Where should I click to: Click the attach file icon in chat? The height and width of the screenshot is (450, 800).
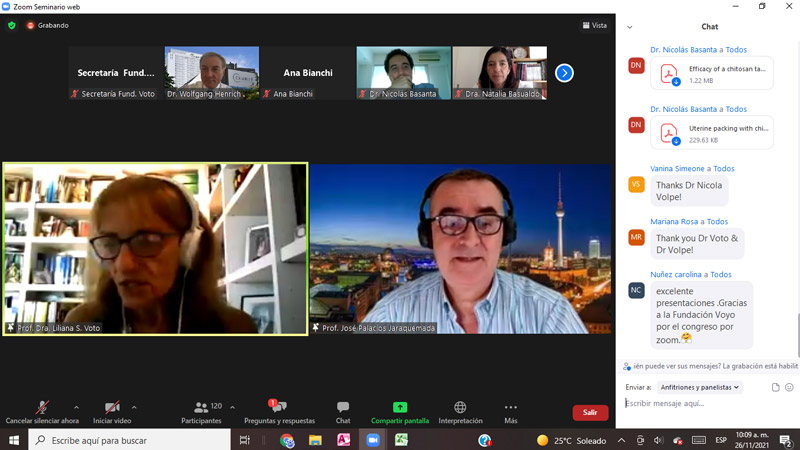pyautogui.click(x=775, y=387)
